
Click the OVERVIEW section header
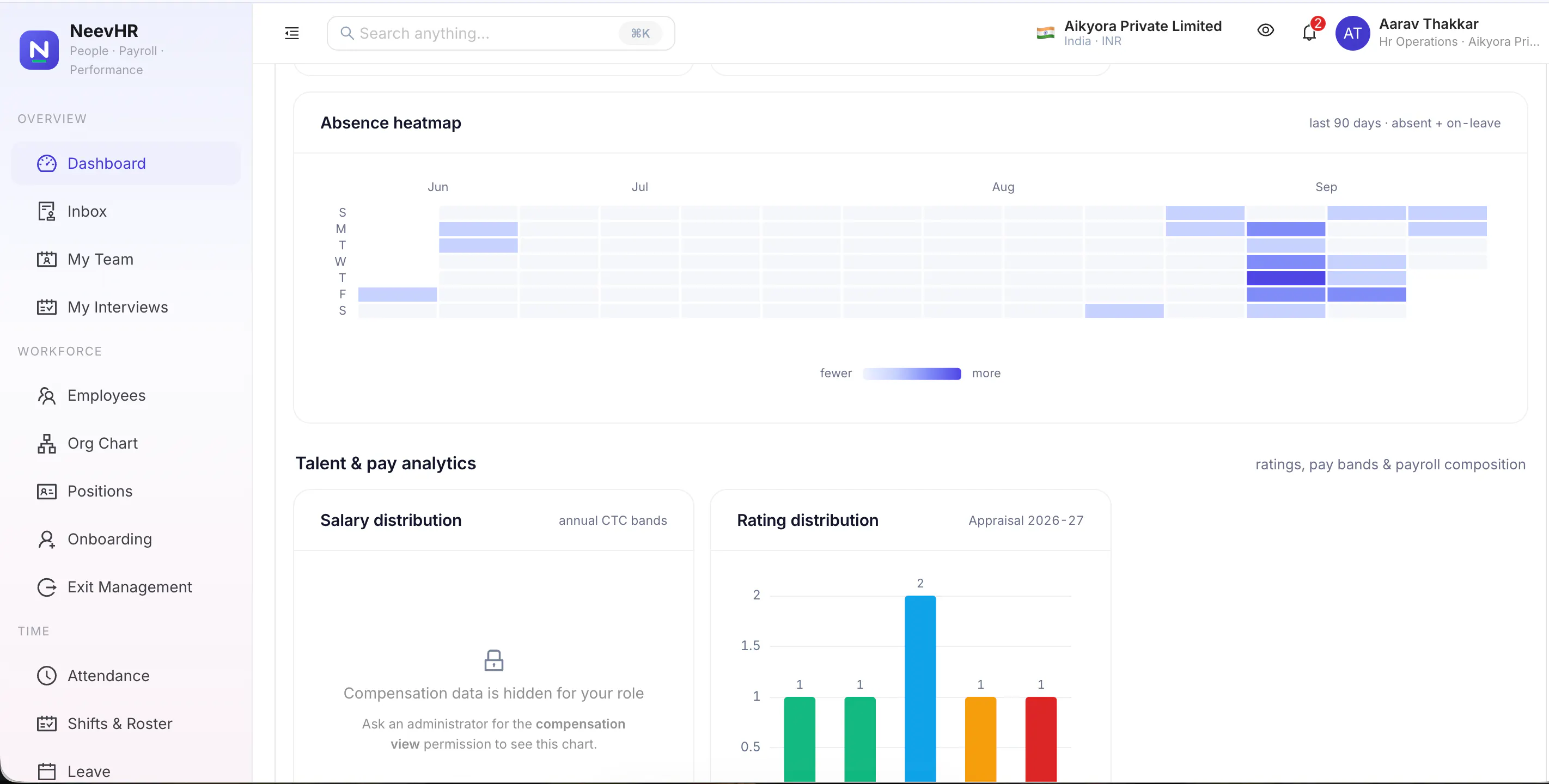point(52,119)
